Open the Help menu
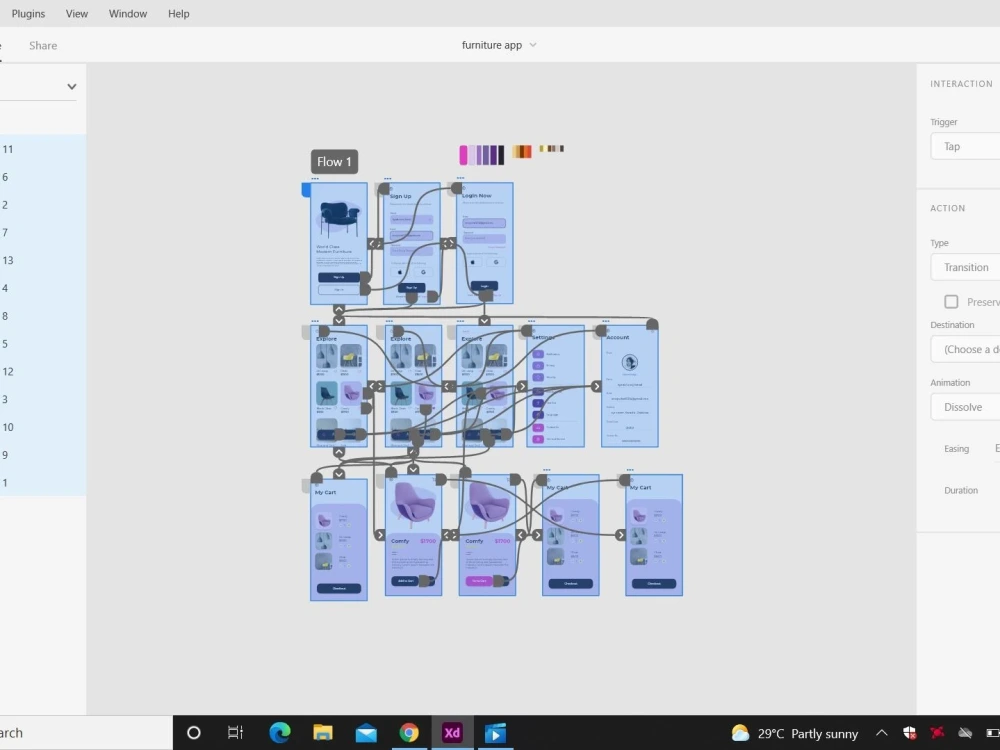The height and width of the screenshot is (750, 1000). click(179, 13)
